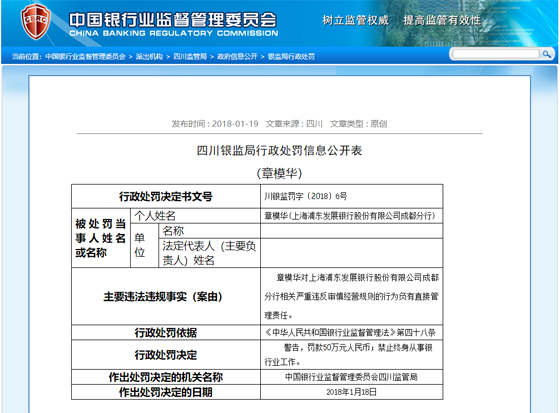This screenshot has width=560, height=413.
Task: Click the 中国银行业监督管理委员会四川监管局 cell
Action: click(351, 377)
